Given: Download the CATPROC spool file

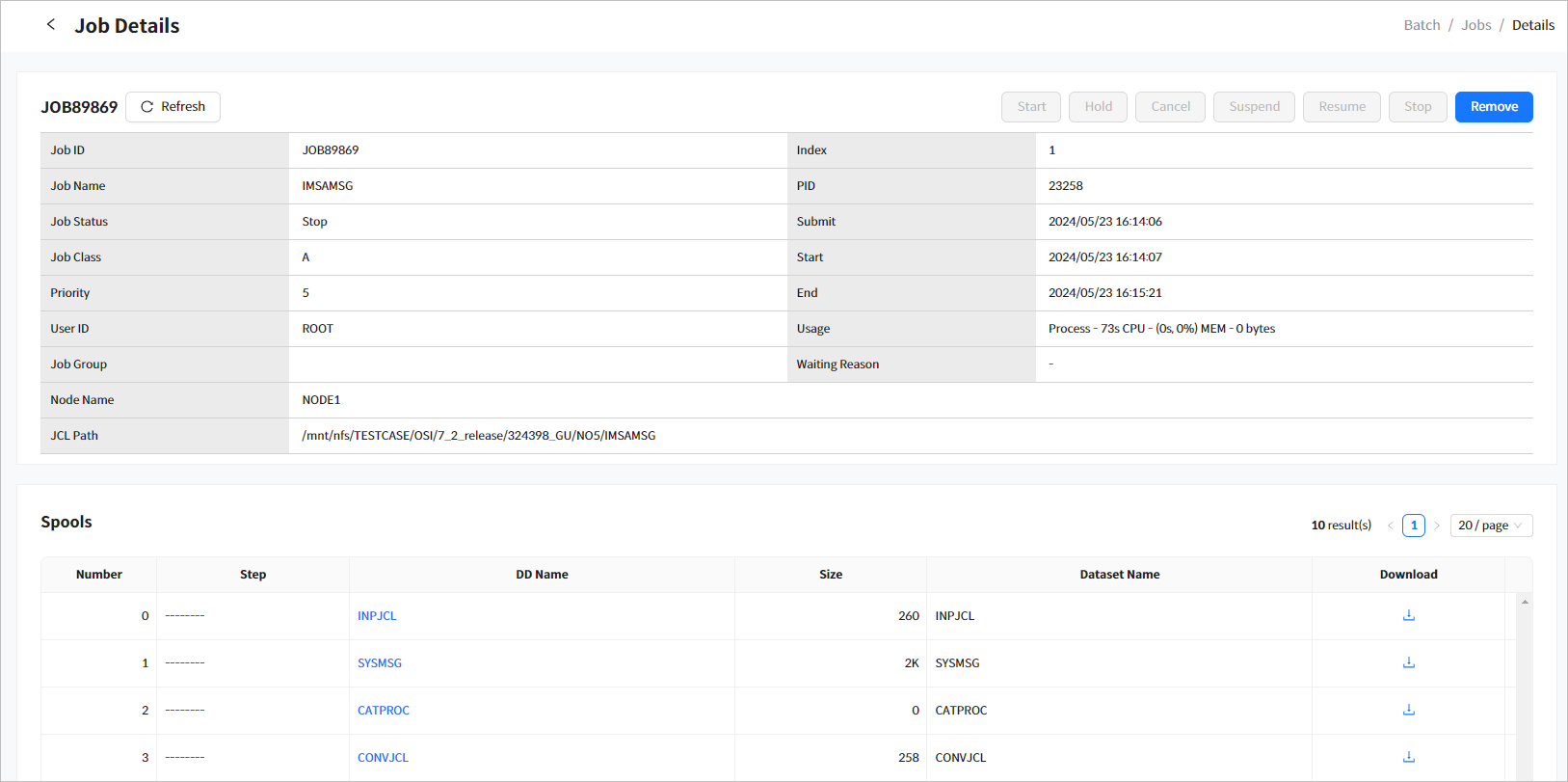Looking at the screenshot, I should (x=1408, y=710).
